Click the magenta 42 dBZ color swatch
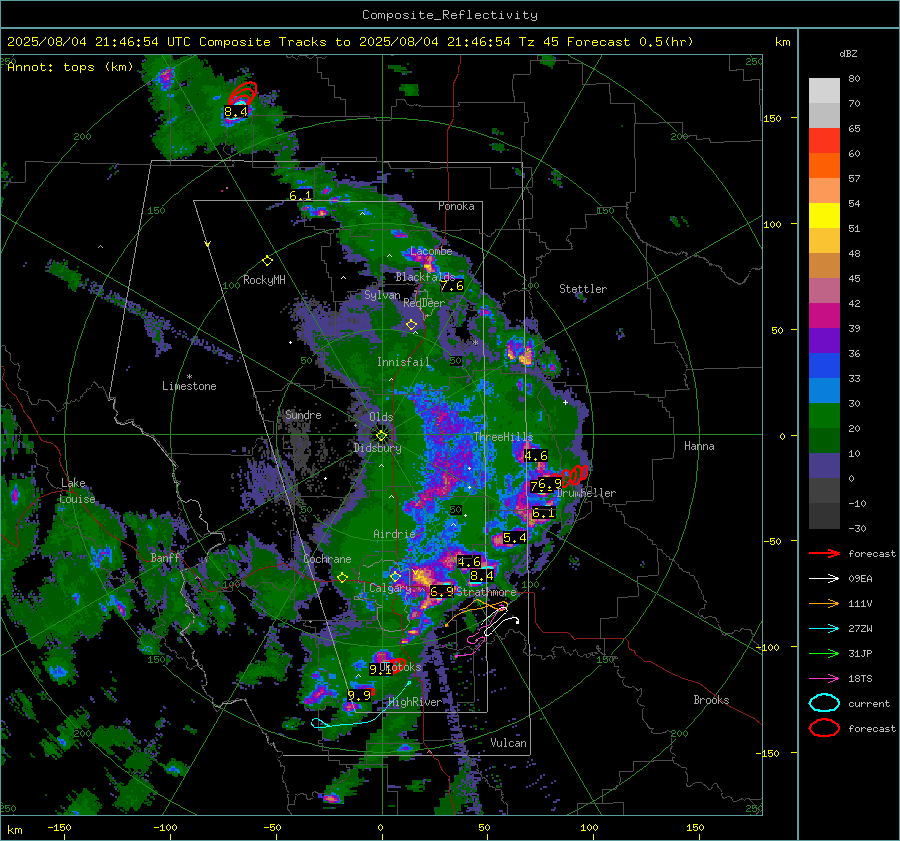This screenshot has width=900, height=841. pyautogui.click(x=824, y=315)
